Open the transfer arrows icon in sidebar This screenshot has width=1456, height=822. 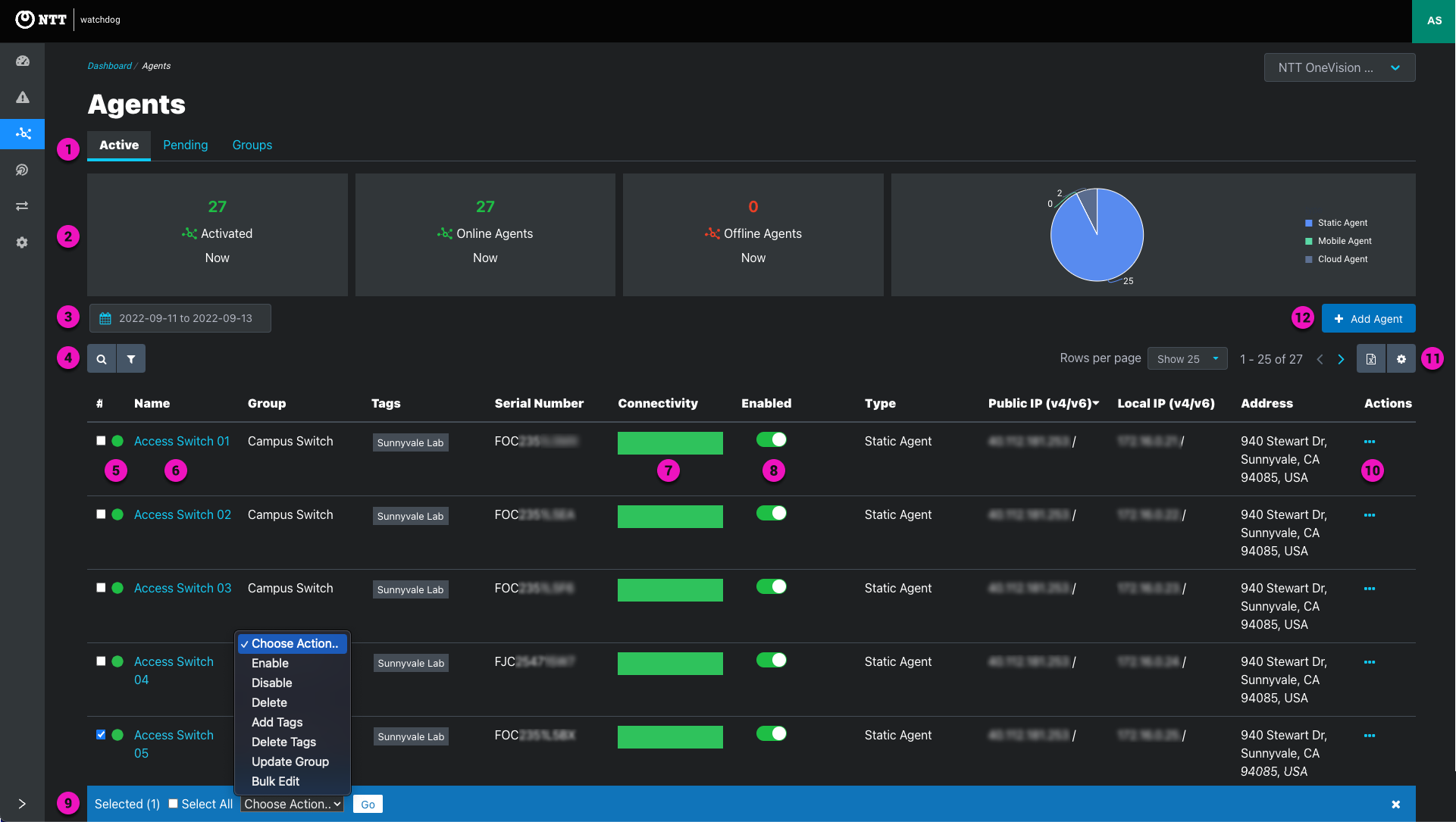(23, 206)
